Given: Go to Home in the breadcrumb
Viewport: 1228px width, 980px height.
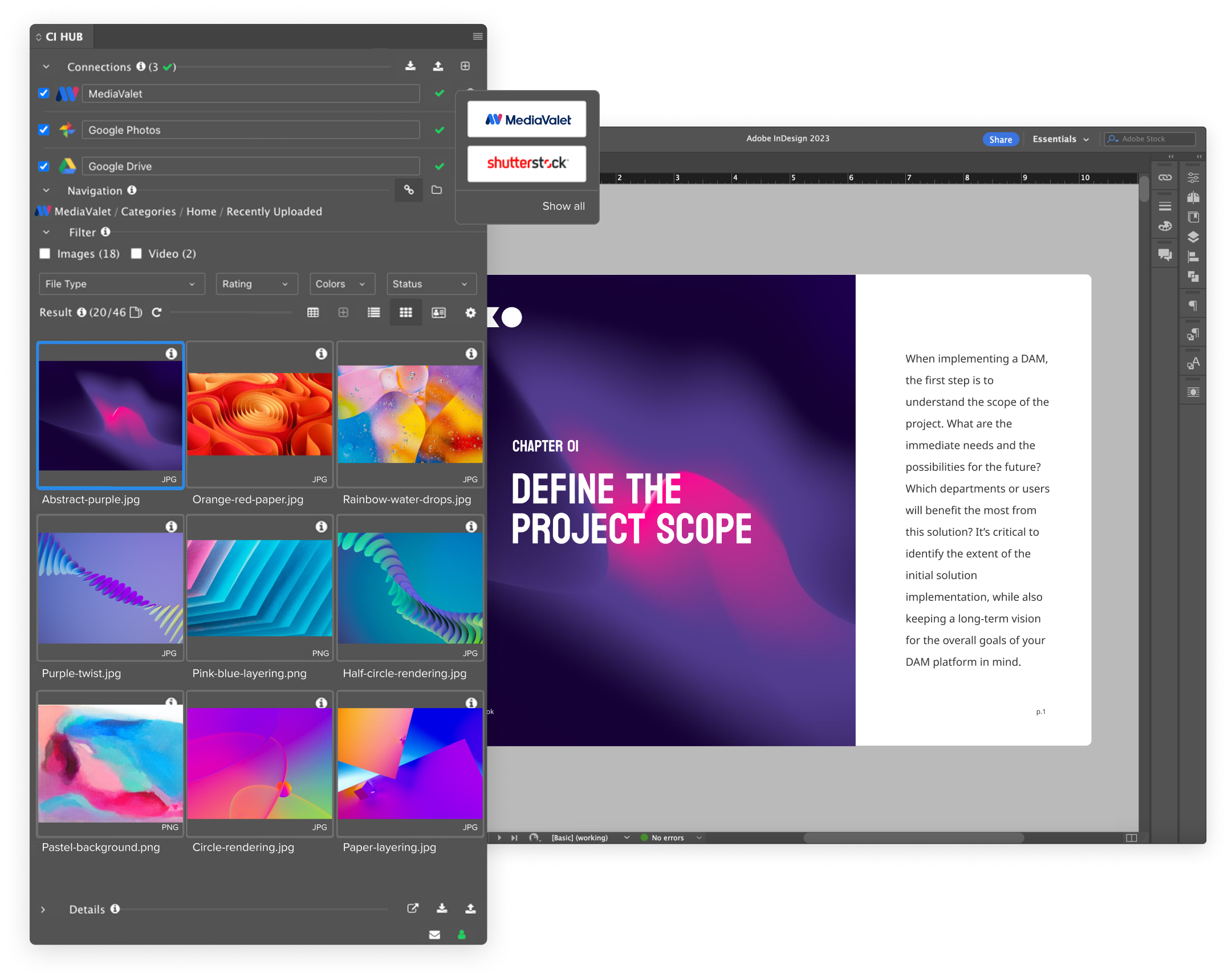Looking at the screenshot, I should (x=201, y=212).
